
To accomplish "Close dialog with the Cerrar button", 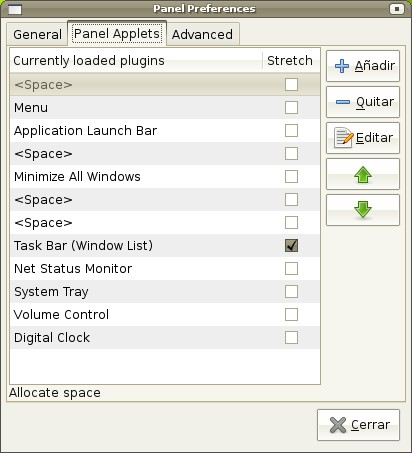I will [x=358, y=425].
